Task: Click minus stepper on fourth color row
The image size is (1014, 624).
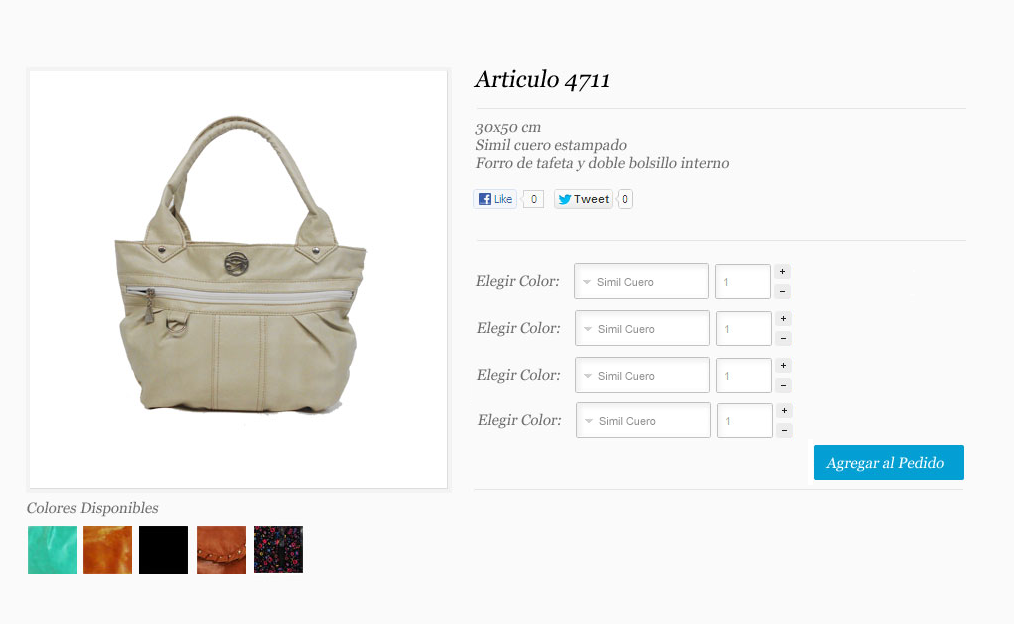Action: (x=784, y=431)
